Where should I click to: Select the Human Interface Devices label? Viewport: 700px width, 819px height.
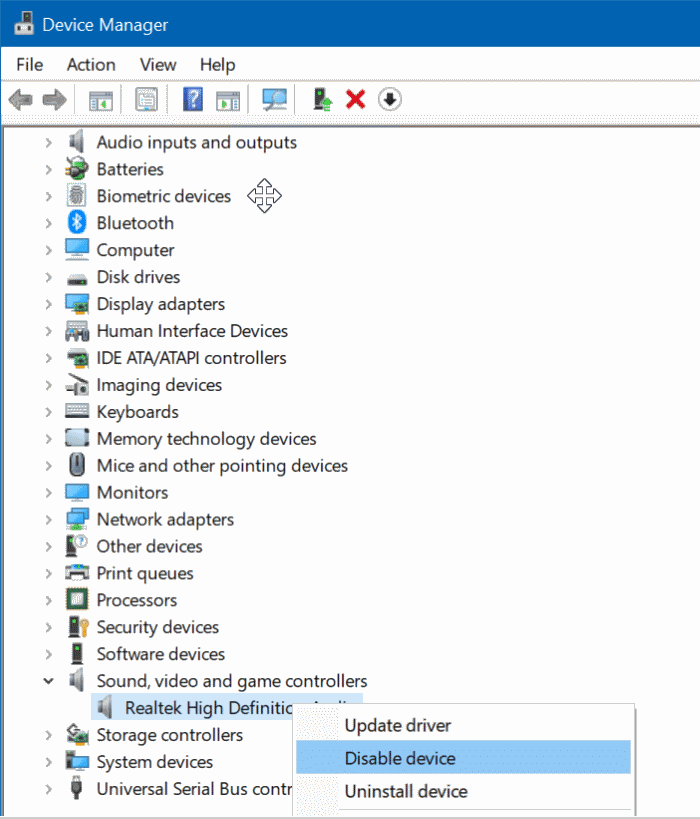(192, 331)
